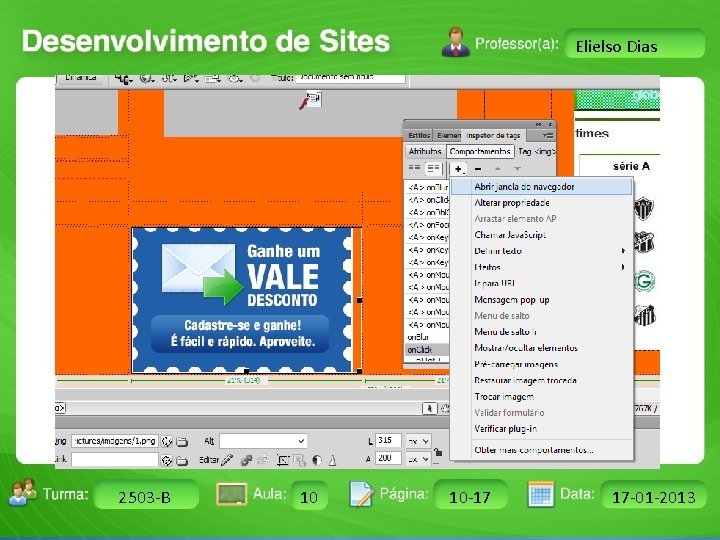Click the Título document title field
Viewport: 720px width, 540px height.
pos(350,79)
